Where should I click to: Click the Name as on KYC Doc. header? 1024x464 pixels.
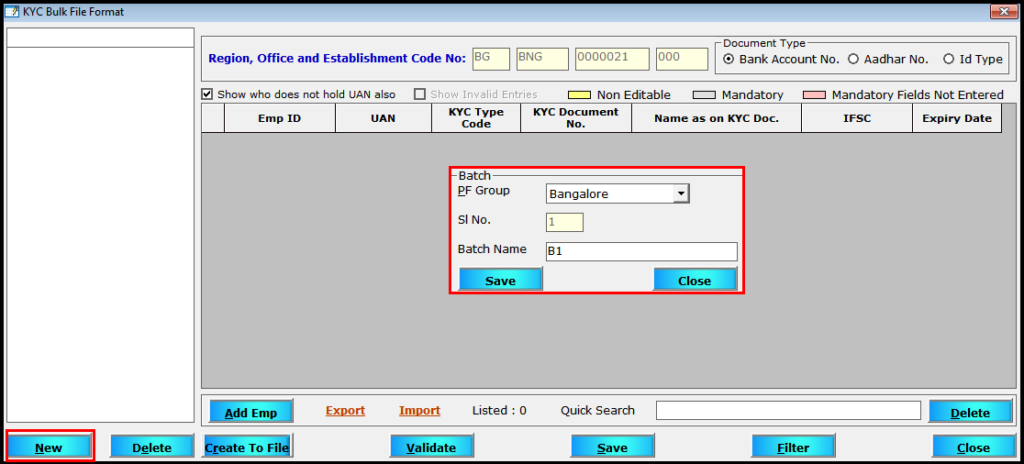[716, 118]
